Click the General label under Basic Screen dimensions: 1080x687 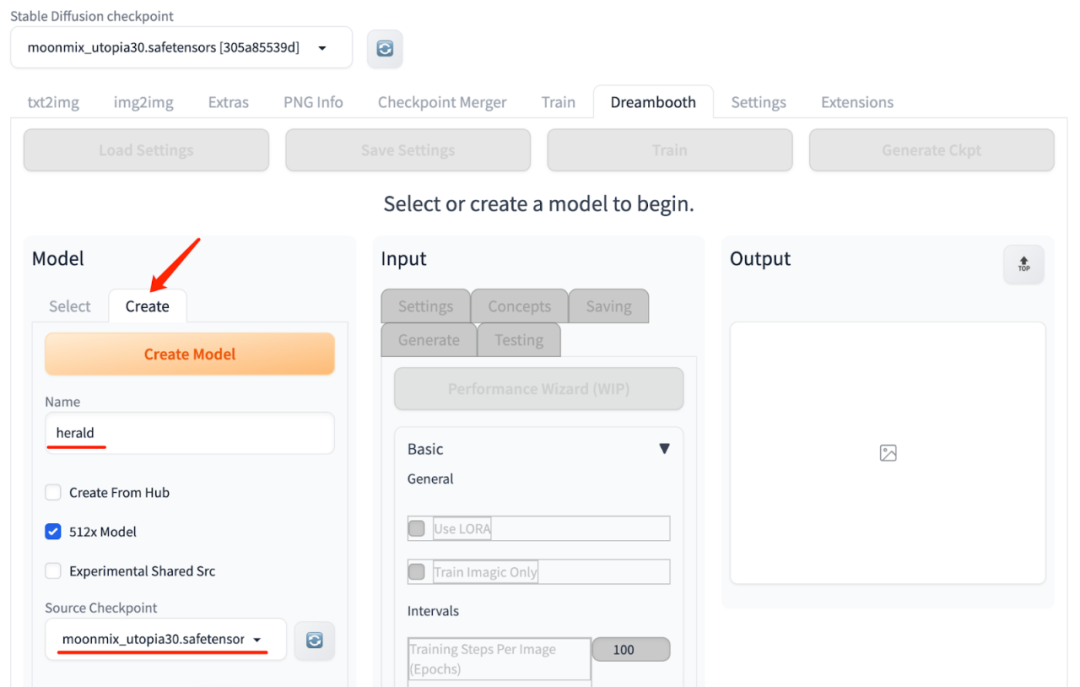[x=430, y=479]
